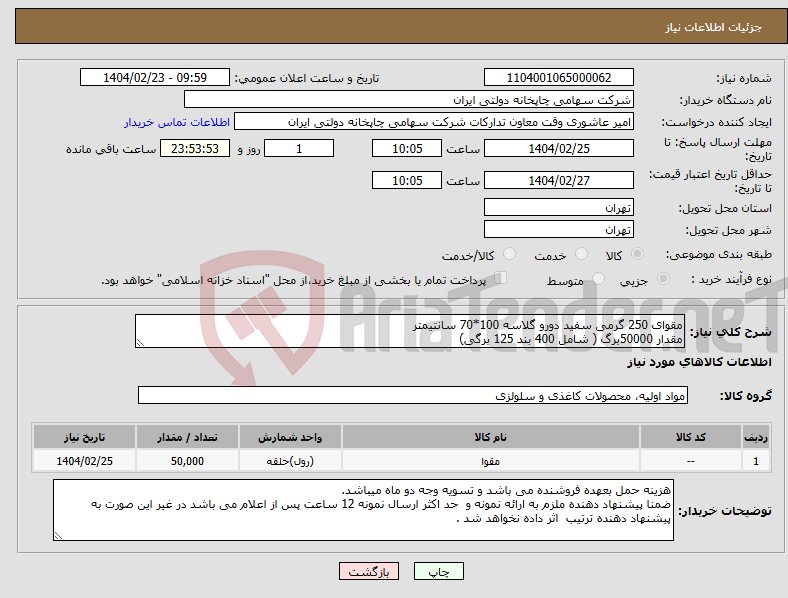
Task: Click the ردیف column header
Action: click(x=756, y=437)
